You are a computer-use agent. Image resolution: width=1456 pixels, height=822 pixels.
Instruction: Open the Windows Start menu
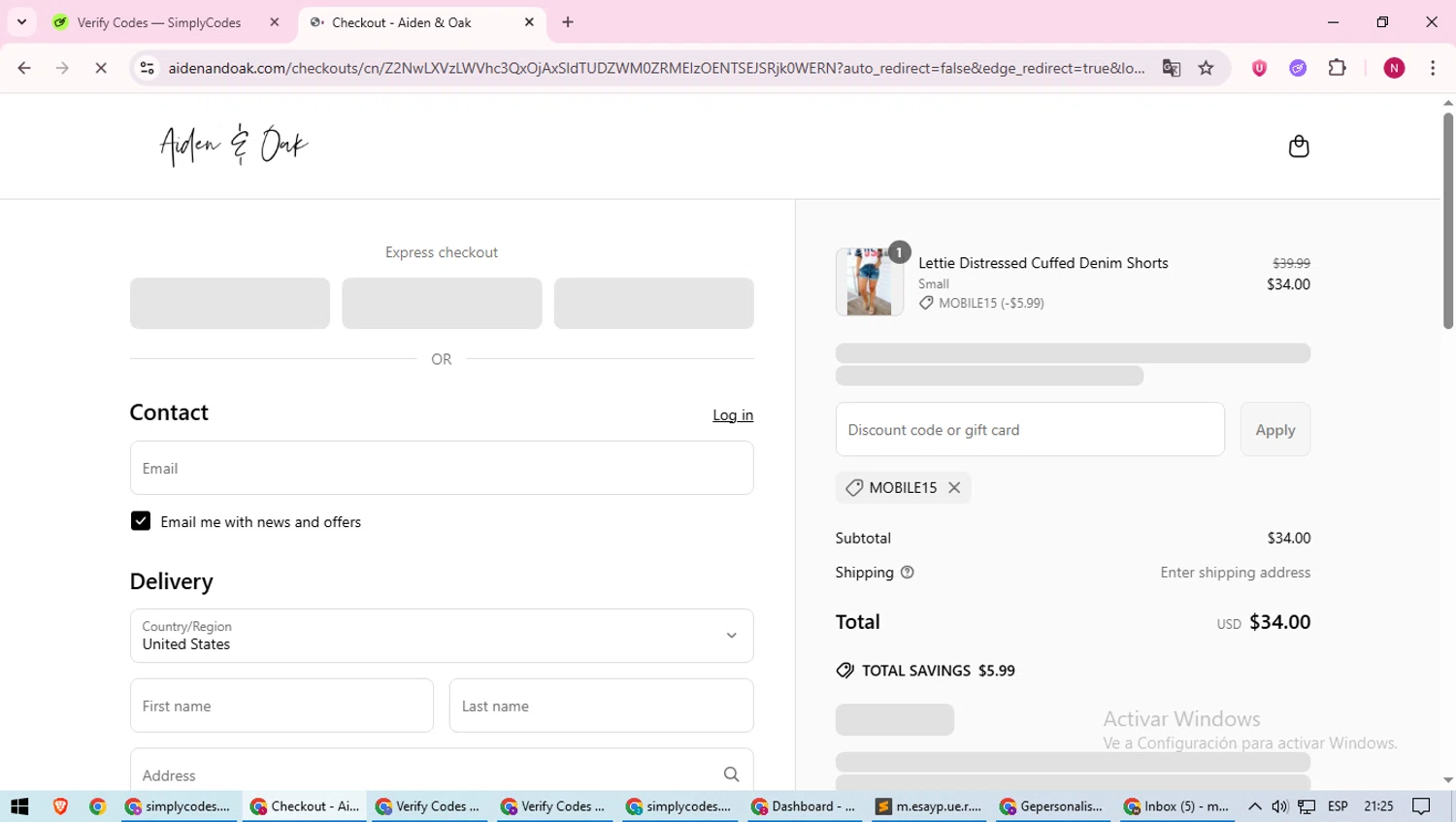tap(19, 806)
